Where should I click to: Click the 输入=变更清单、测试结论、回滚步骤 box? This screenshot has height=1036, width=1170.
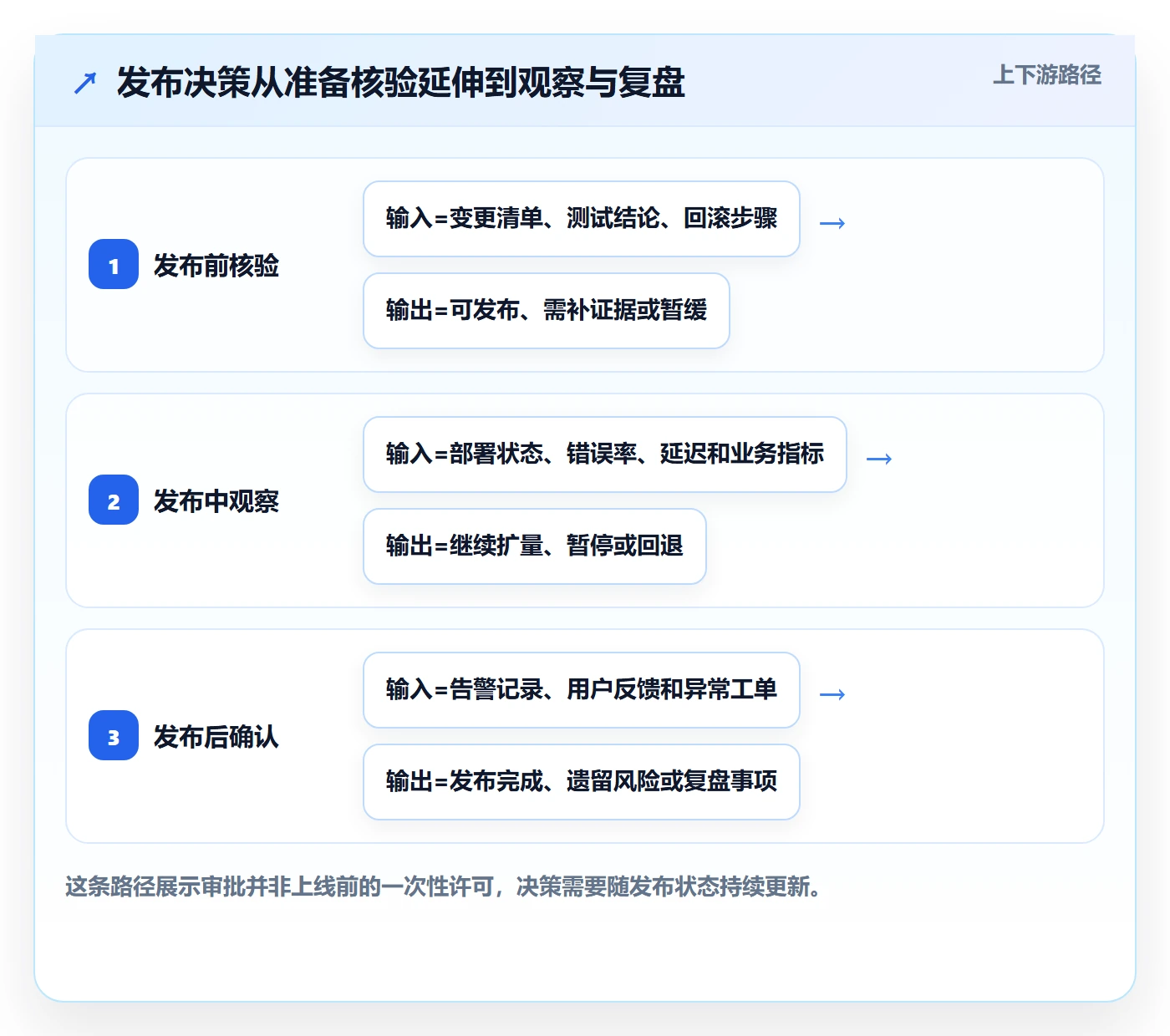click(582, 219)
